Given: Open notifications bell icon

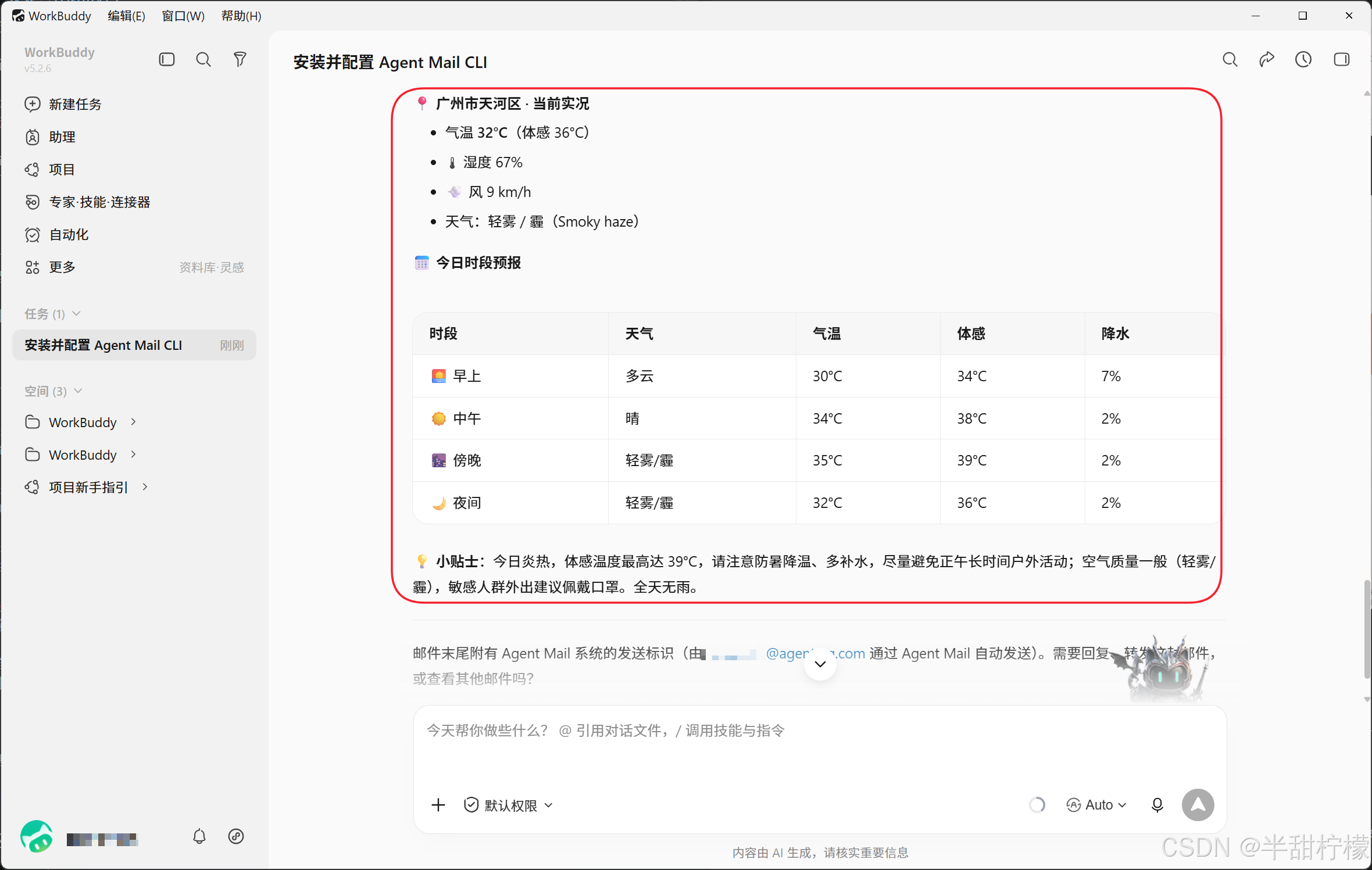Looking at the screenshot, I should 199,836.
